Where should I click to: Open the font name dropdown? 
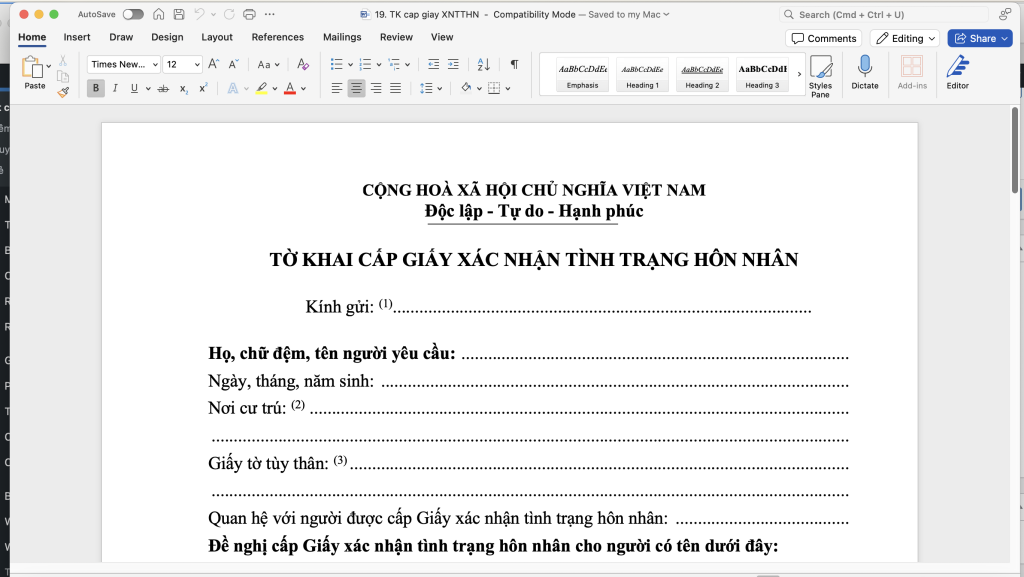tap(123, 64)
